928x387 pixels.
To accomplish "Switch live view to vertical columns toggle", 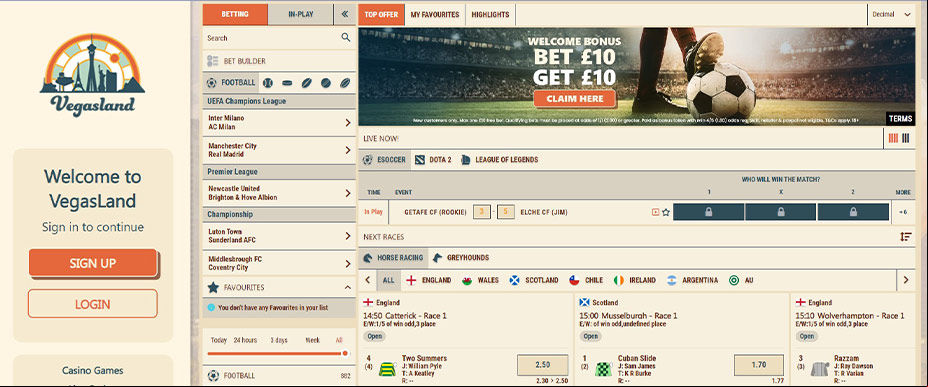I will point(906,138).
